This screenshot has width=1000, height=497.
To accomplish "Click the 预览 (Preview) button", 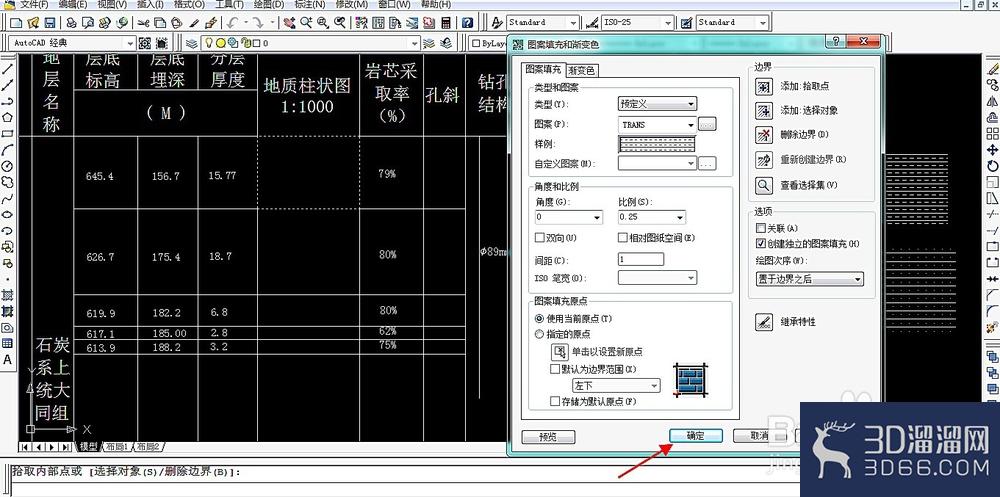I will click(x=548, y=437).
